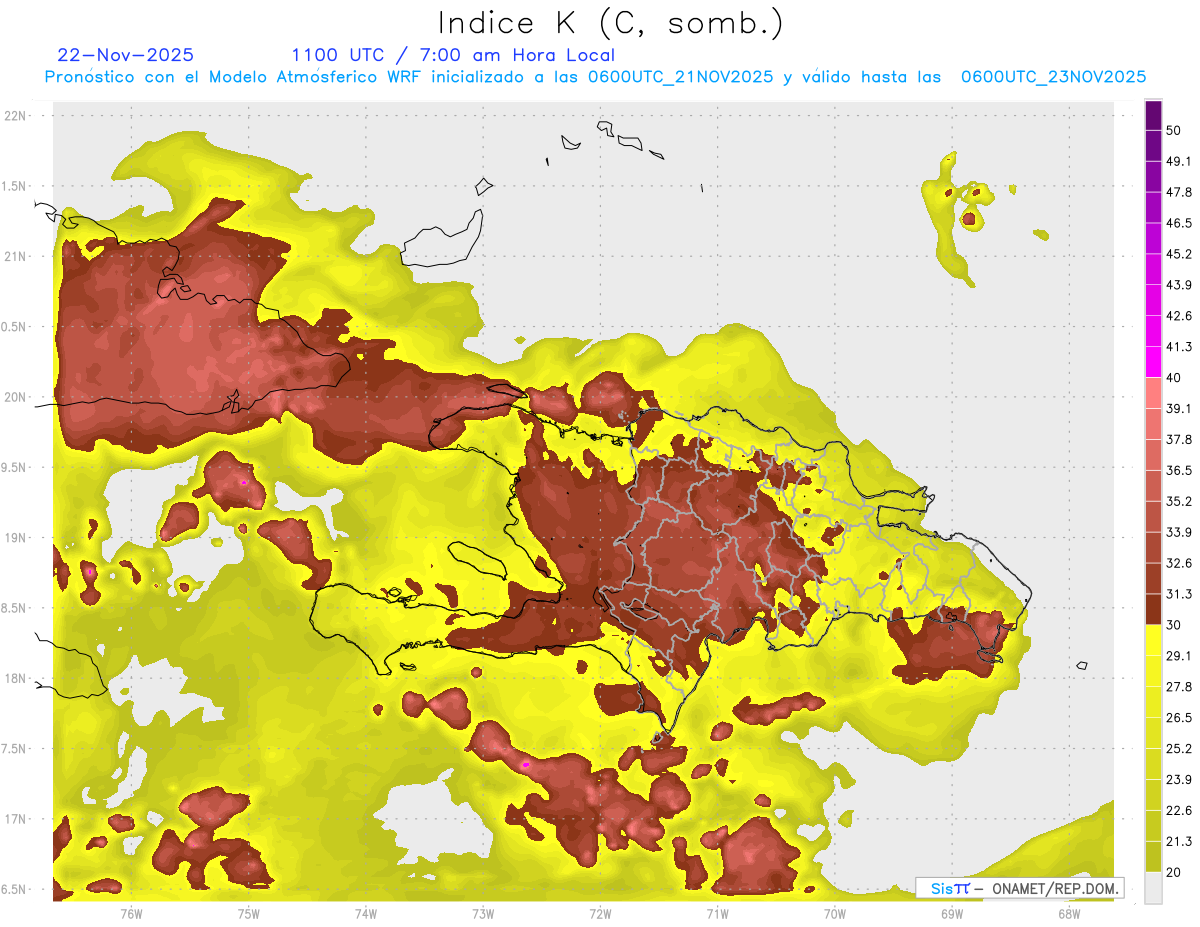Click the colorbar label "35.2"

click(1179, 501)
